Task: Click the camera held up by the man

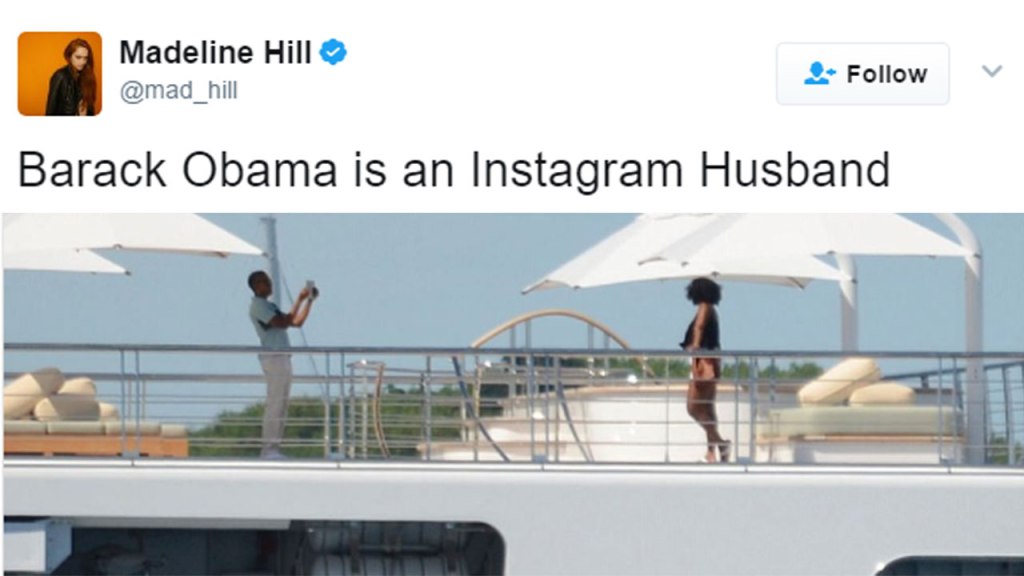Action: [312, 290]
